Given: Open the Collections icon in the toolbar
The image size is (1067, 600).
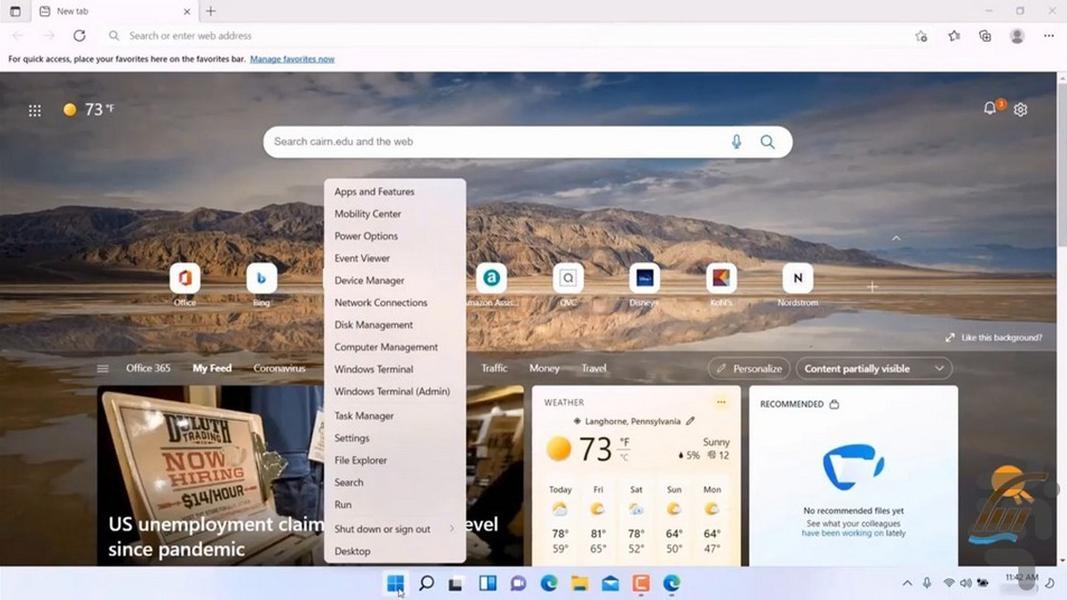Looking at the screenshot, I should pyautogui.click(x=985, y=36).
